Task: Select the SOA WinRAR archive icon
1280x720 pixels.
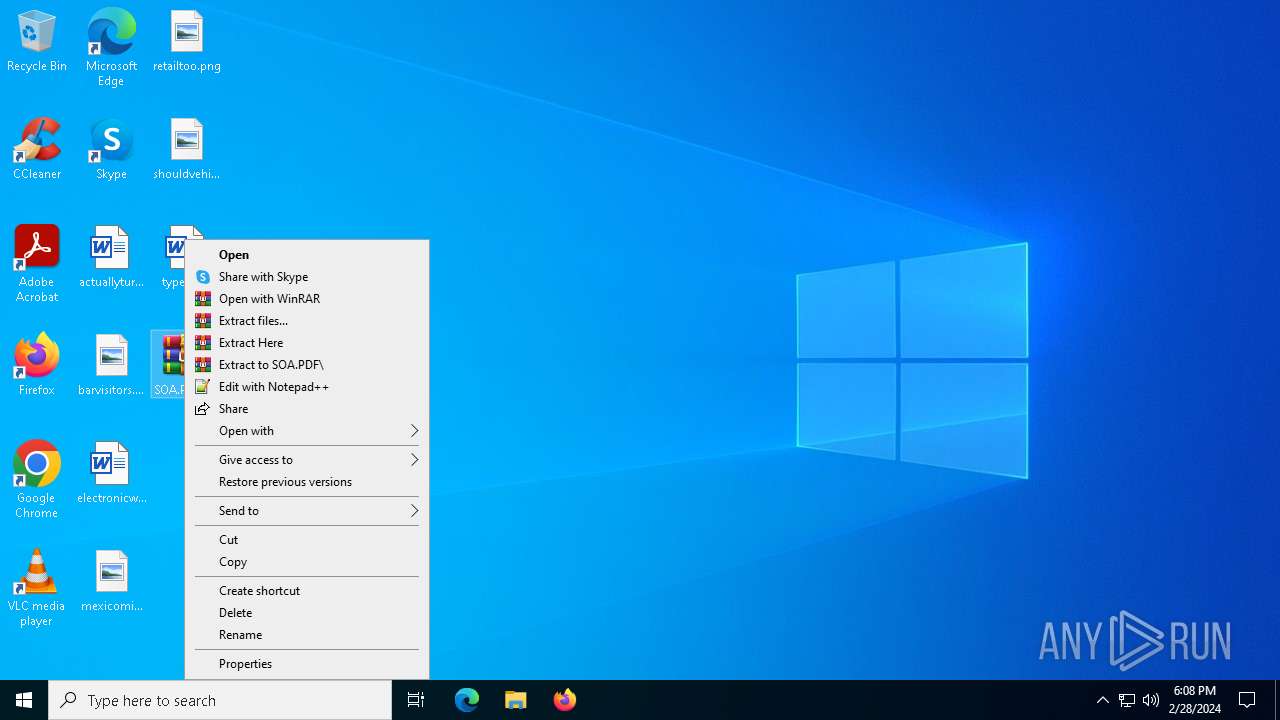Action: (168, 365)
